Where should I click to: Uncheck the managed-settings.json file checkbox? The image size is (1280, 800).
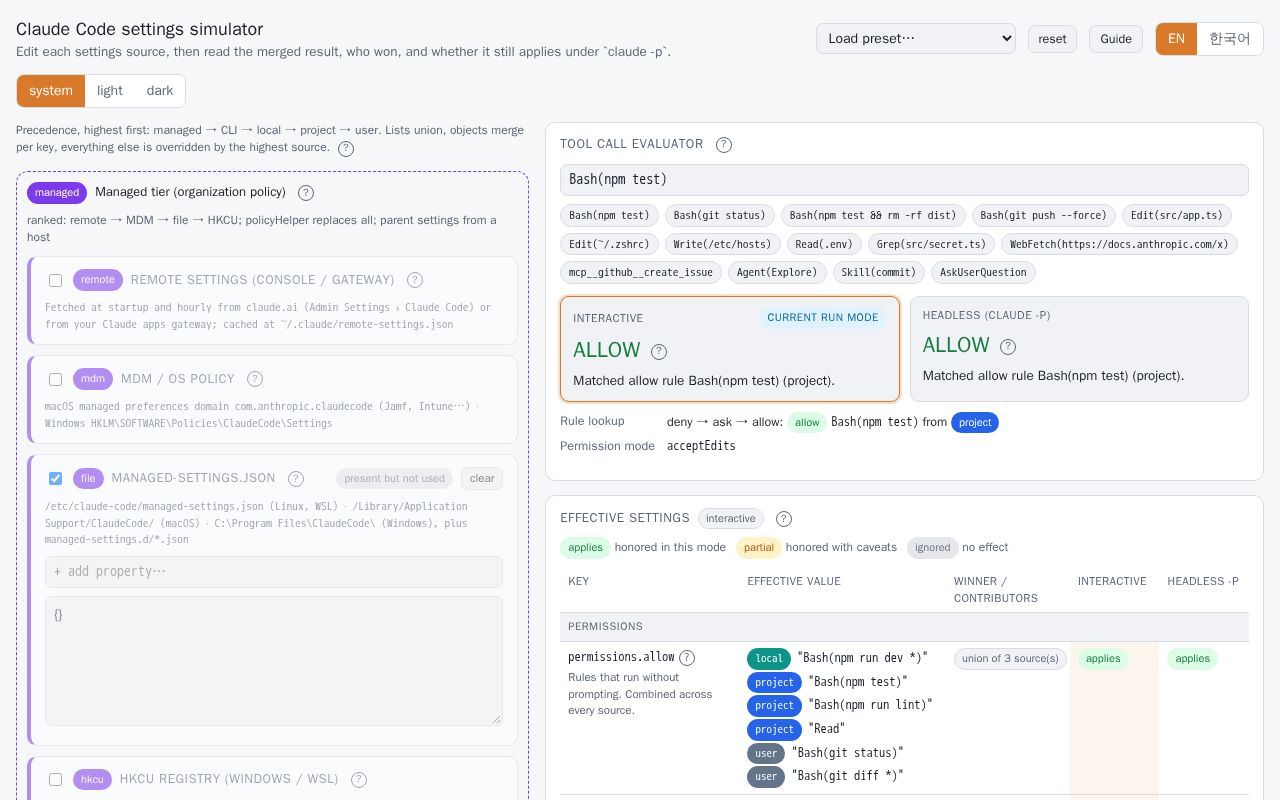(x=56, y=478)
